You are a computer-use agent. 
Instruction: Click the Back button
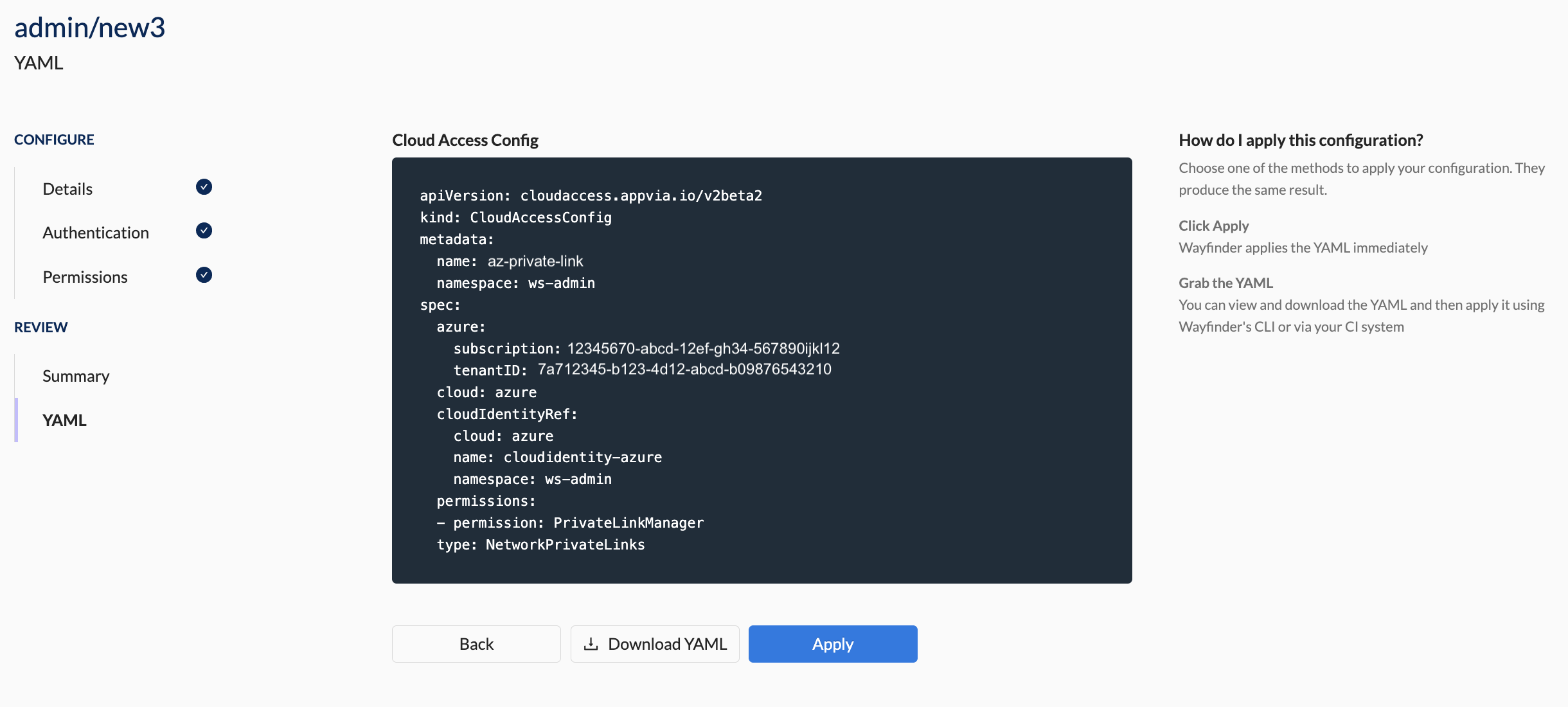pos(476,643)
